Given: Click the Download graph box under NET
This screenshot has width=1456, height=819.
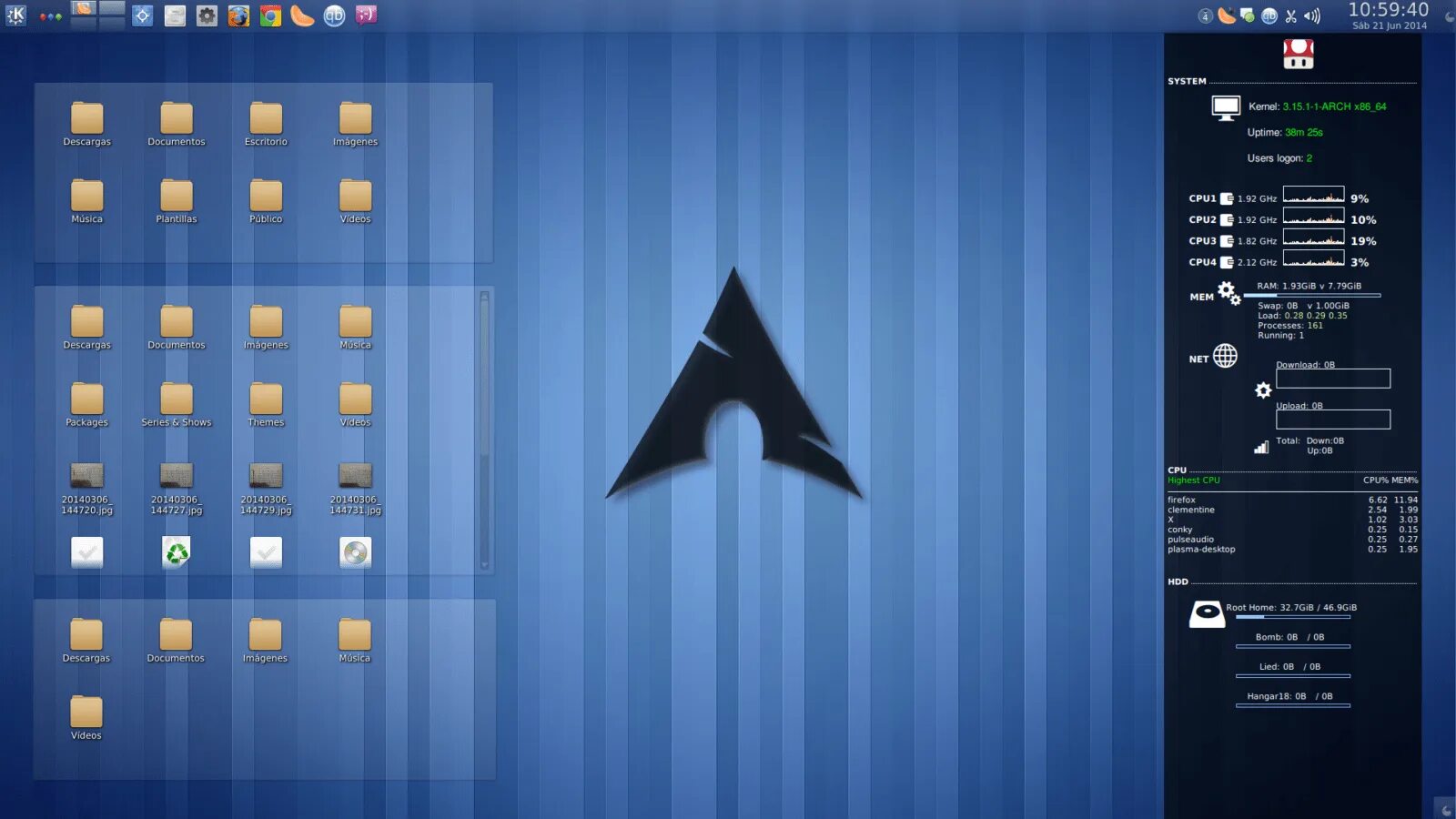Looking at the screenshot, I should click(x=1333, y=379).
